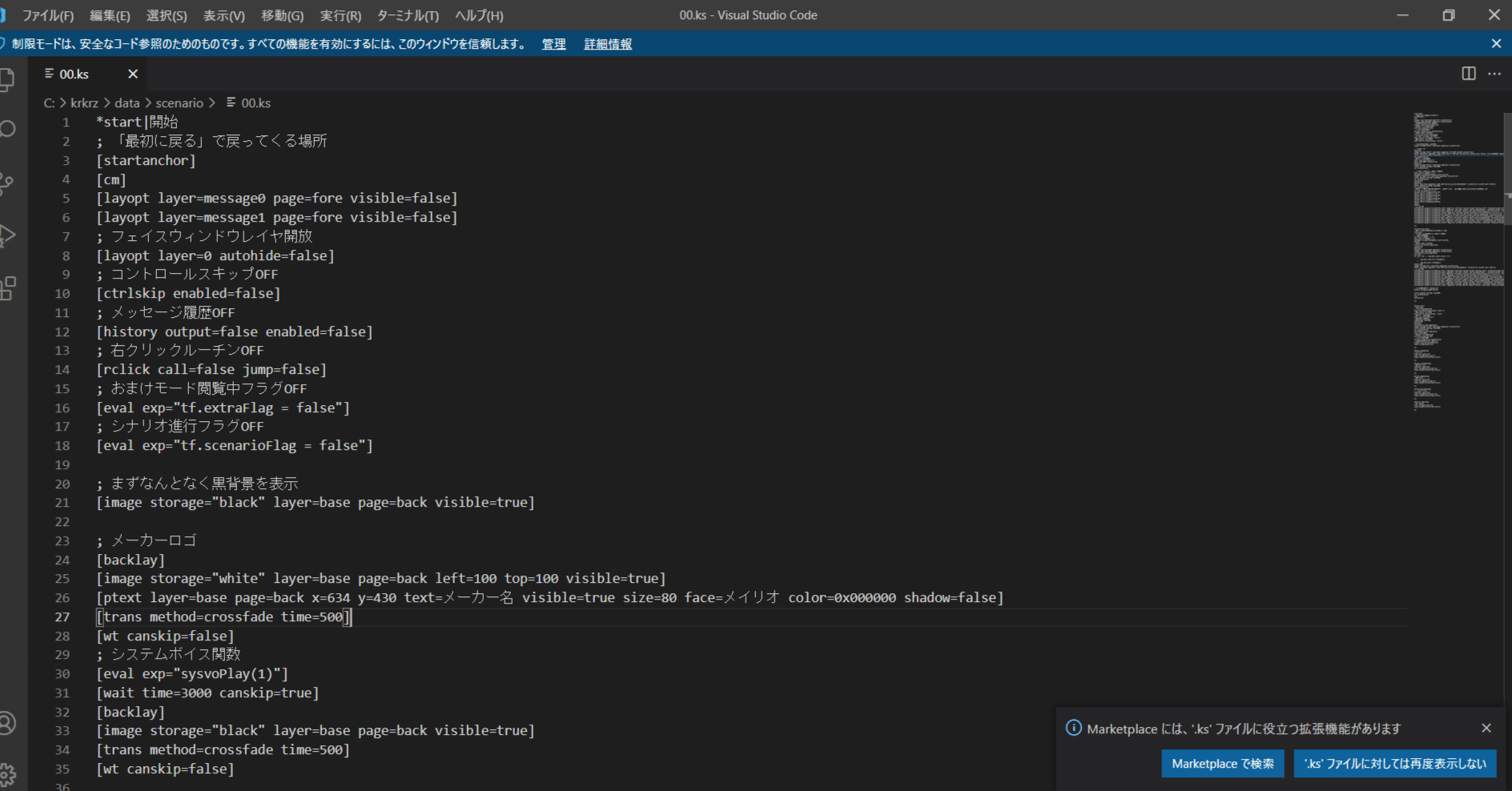Open the 表示(V) menu
The width and height of the screenshot is (1512, 791).
point(223,15)
